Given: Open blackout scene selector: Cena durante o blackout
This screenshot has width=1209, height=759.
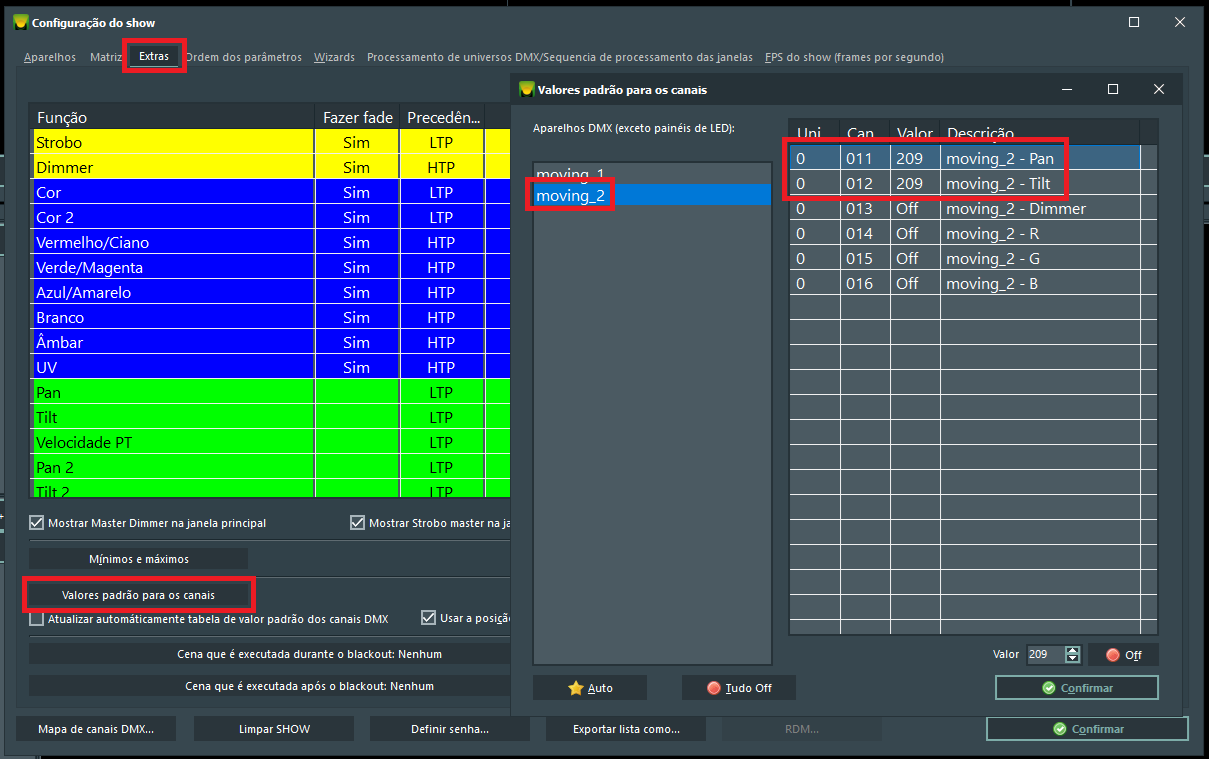Looking at the screenshot, I should click(270, 654).
